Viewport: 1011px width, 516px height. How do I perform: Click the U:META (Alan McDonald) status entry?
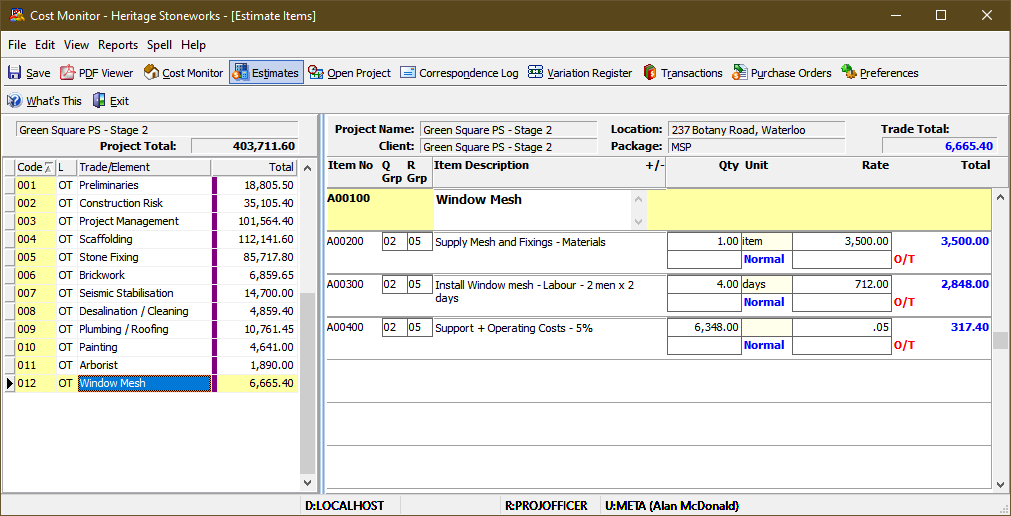click(x=672, y=506)
